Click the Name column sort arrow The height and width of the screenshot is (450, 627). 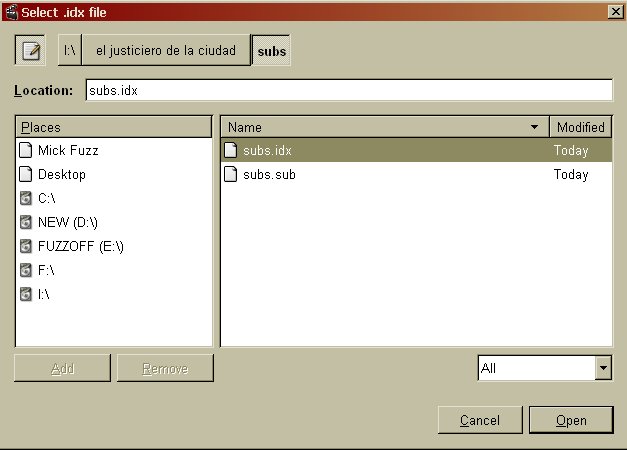coord(534,127)
